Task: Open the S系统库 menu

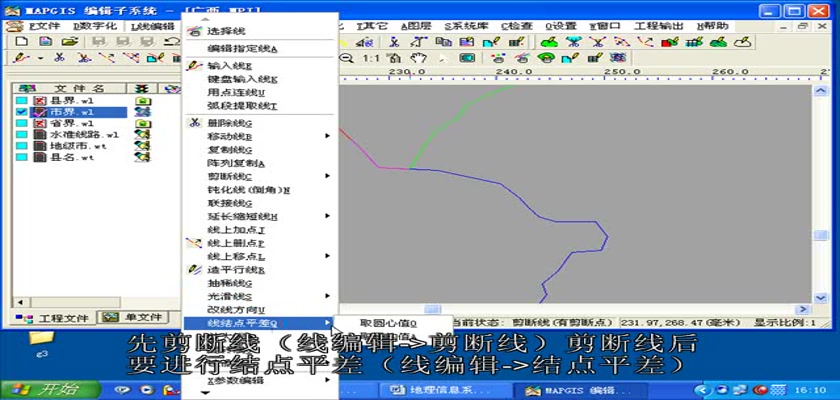Action: click(x=466, y=26)
